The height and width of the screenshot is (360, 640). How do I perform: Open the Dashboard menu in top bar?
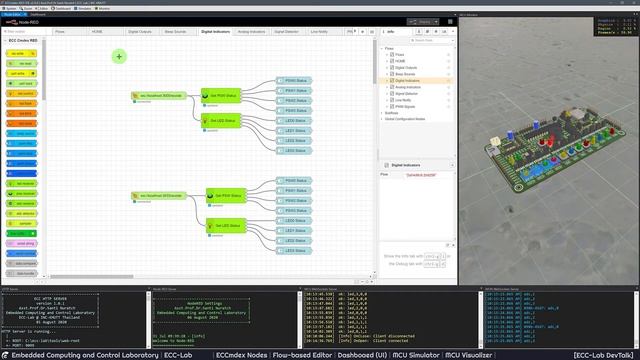click(x=61, y=9)
